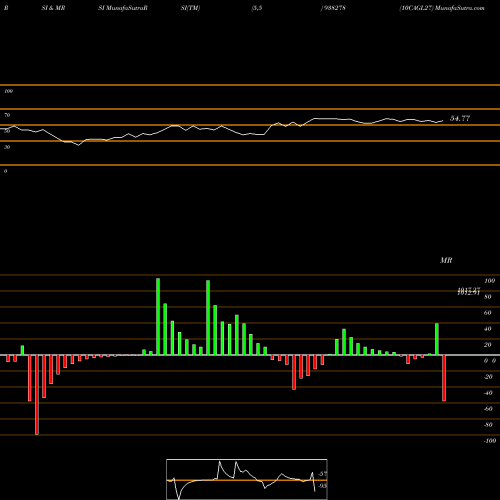Screen dimensions: 500x500
Task: Click the MR right axis label -40
Action: (488, 393)
